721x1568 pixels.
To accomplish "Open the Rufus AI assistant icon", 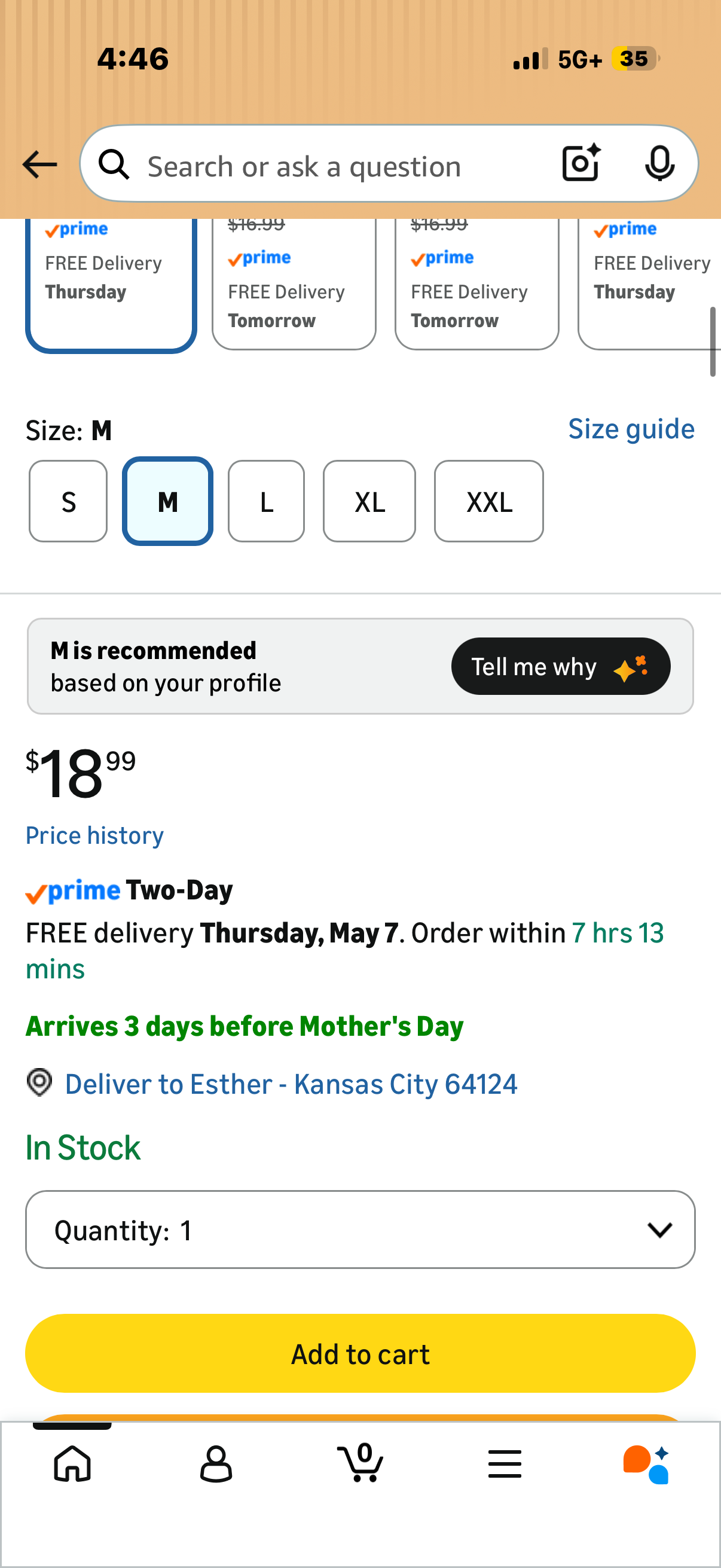I will coord(647,1464).
